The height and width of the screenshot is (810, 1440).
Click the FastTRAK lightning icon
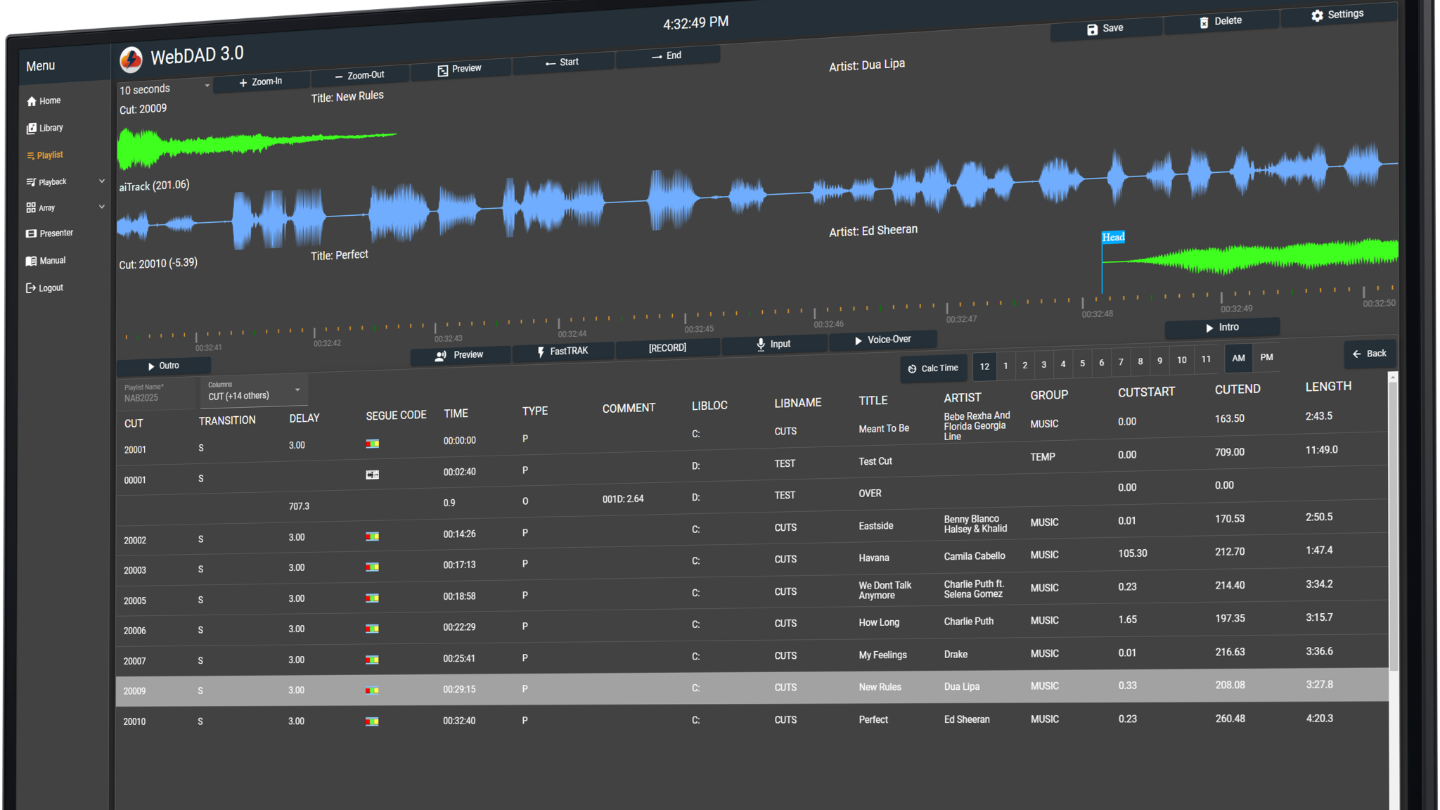click(541, 352)
